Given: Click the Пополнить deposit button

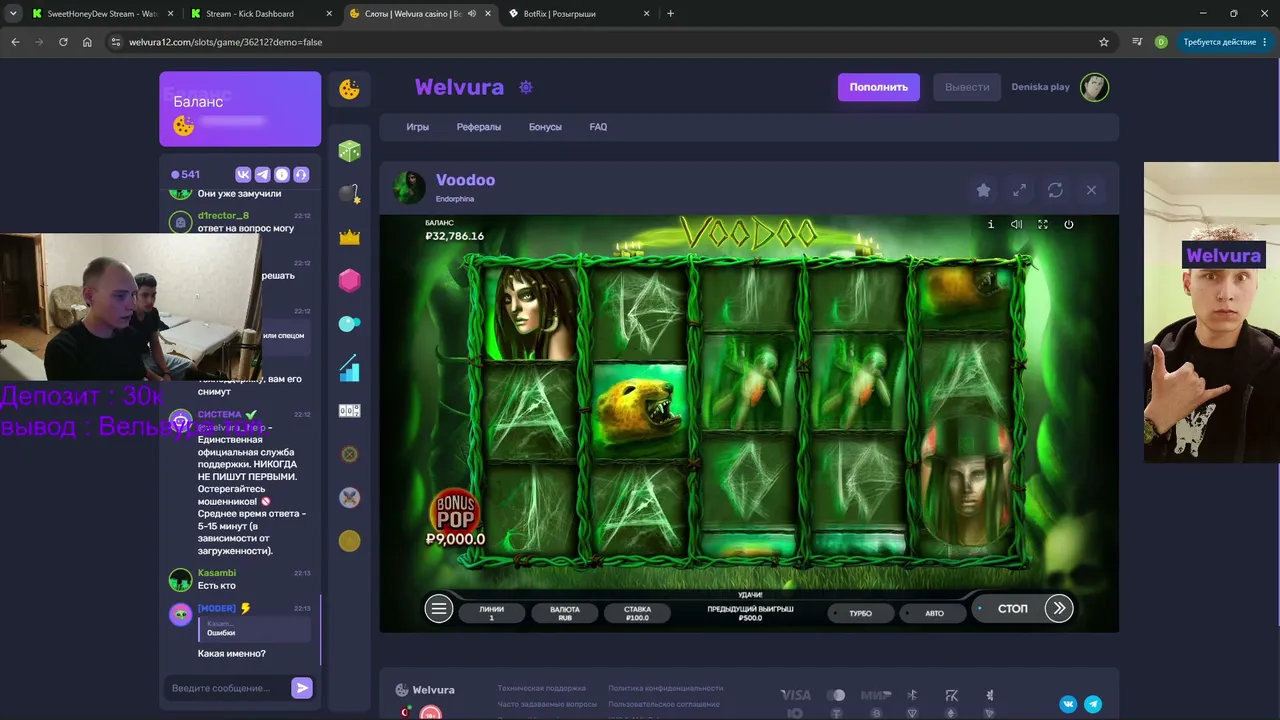Looking at the screenshot, I should 879,87.
